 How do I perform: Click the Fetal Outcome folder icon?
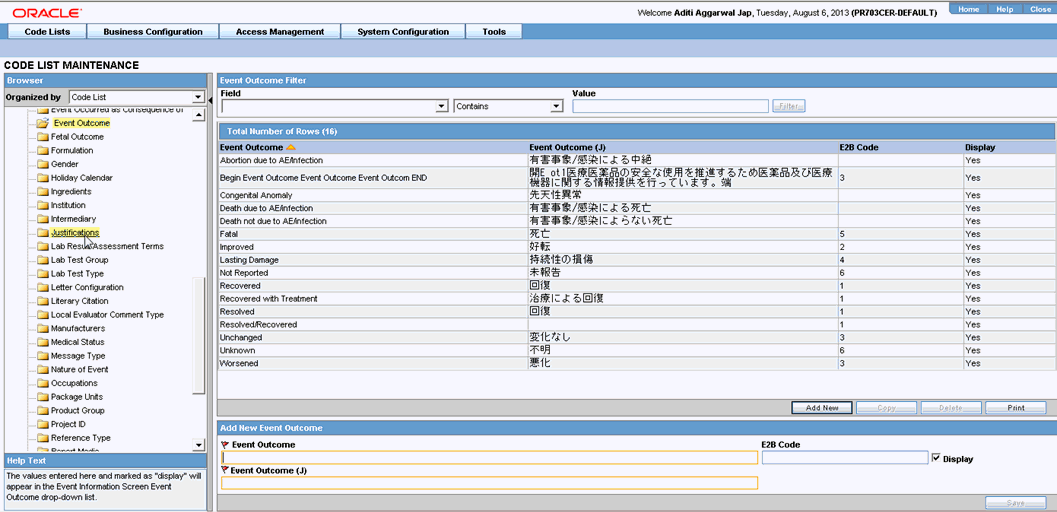point(42,137)
